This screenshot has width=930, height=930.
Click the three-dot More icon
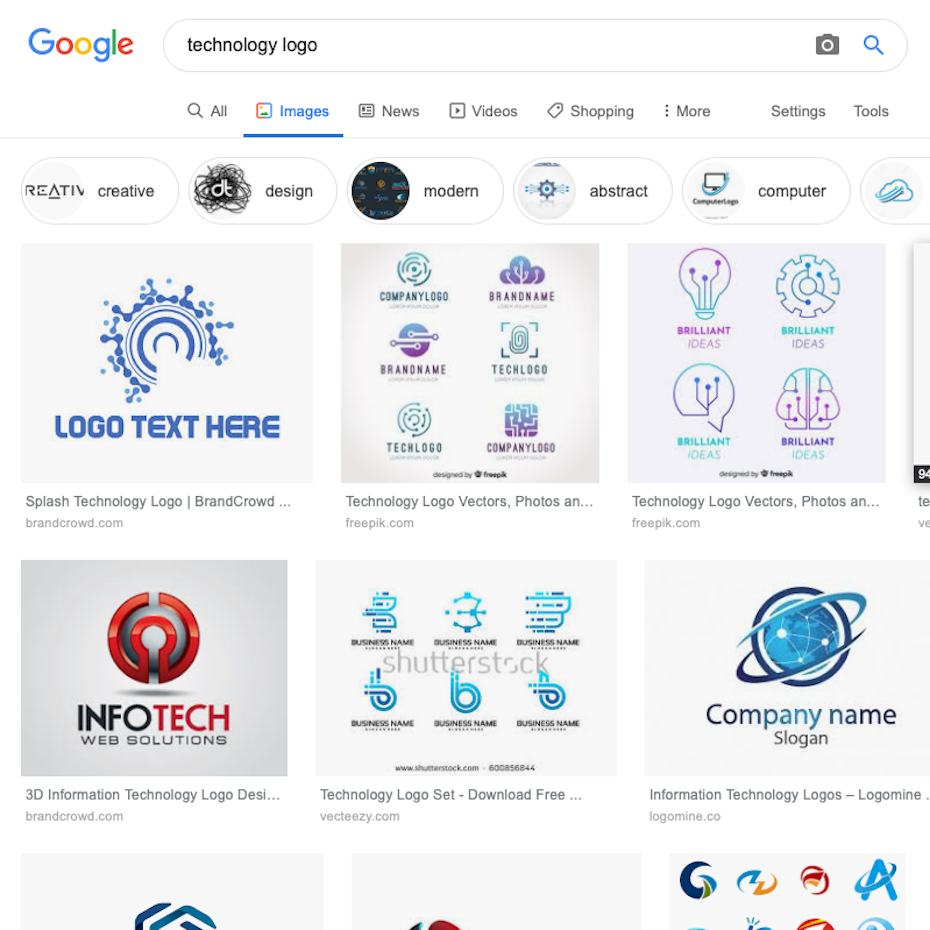click(667, 111)
